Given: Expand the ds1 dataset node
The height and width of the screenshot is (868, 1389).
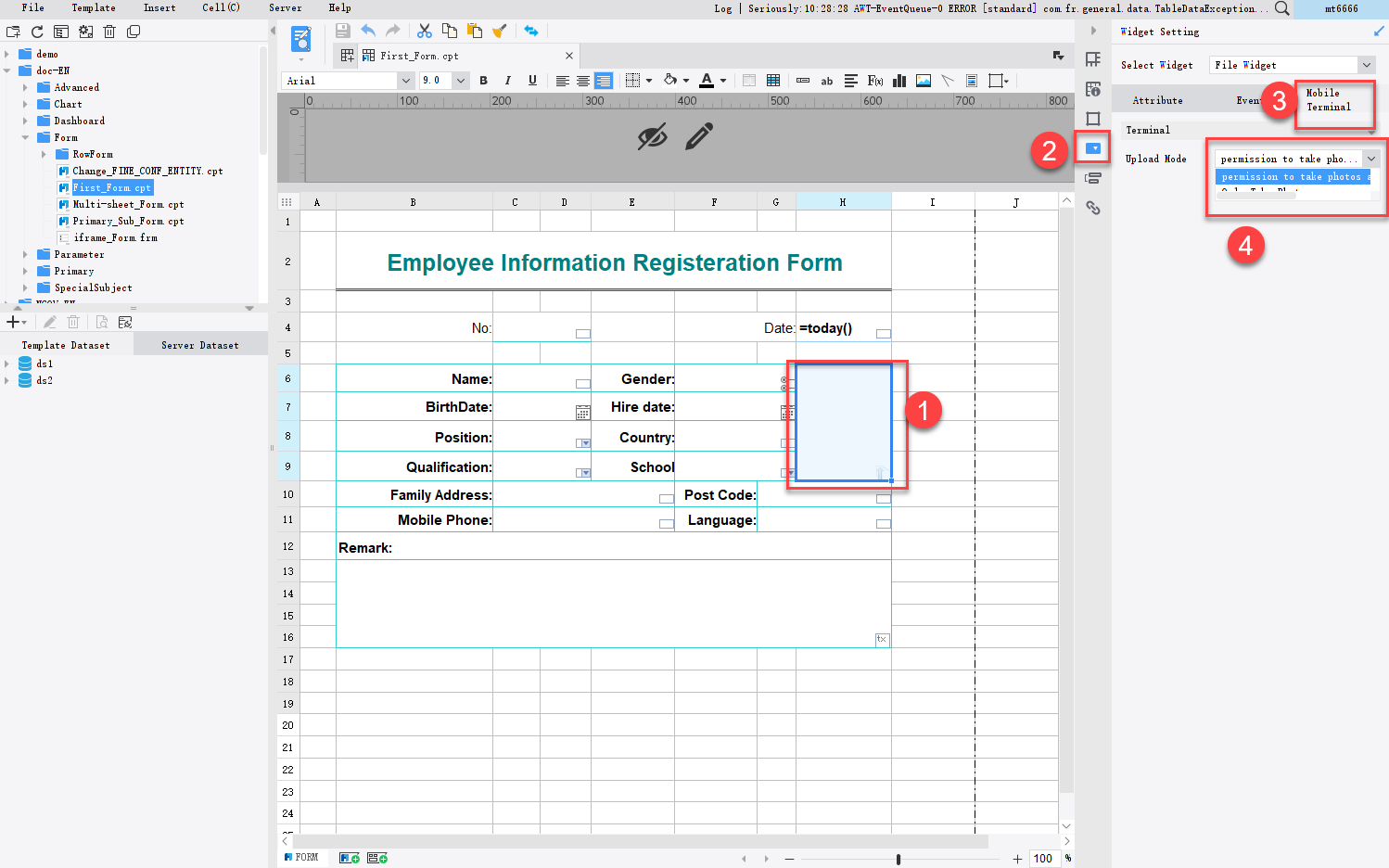Looking at the screenshot, I should point(7,364).
